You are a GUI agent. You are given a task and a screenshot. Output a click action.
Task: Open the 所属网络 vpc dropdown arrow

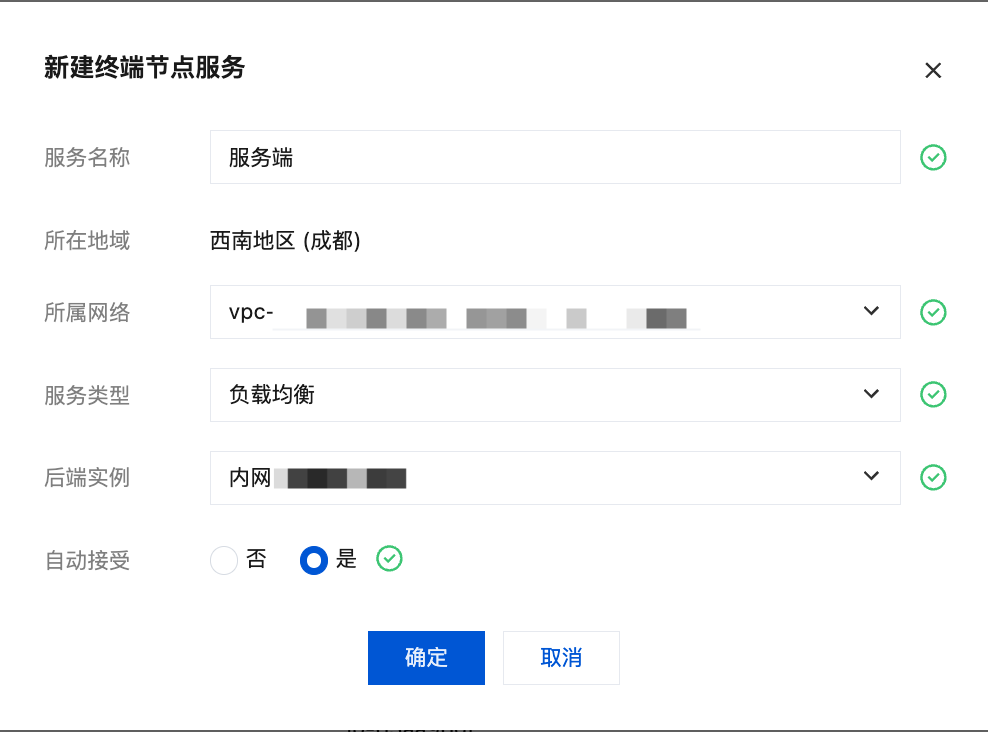point(871,311)
